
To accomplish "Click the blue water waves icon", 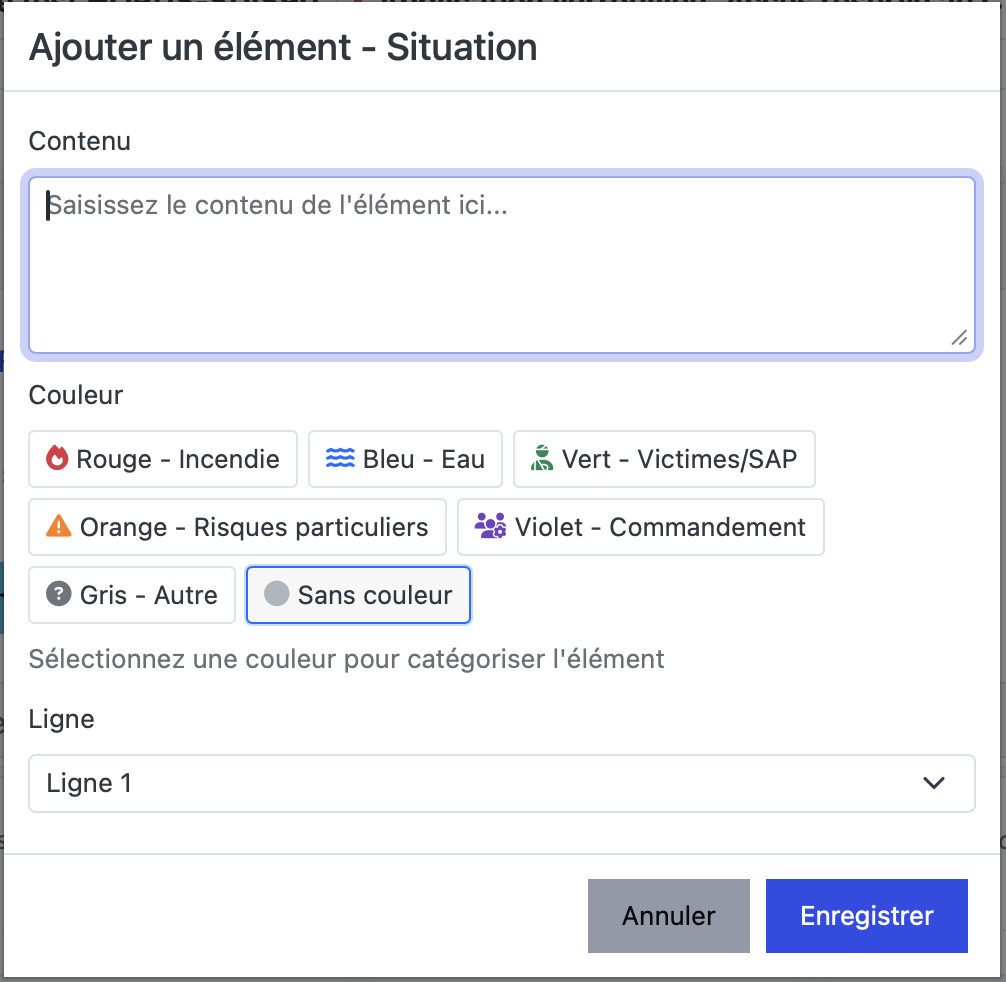I will (x=340, y=459).
